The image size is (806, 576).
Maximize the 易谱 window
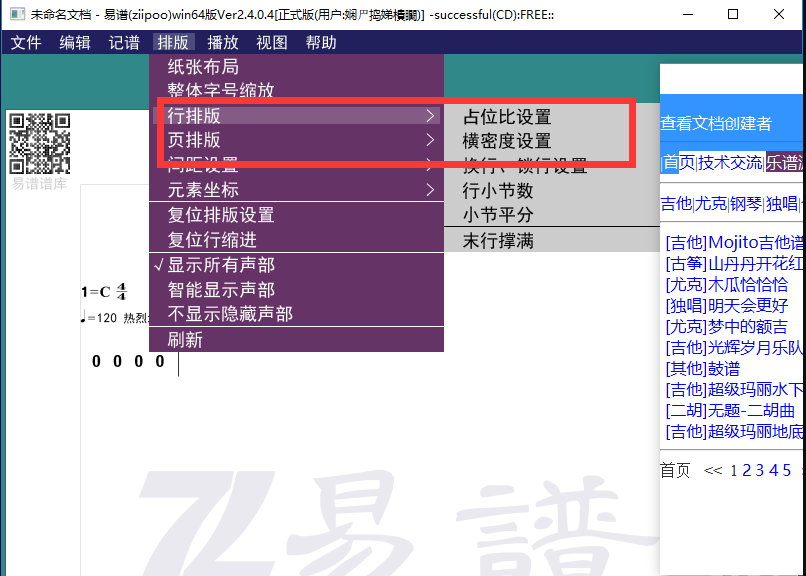(733, 14)
